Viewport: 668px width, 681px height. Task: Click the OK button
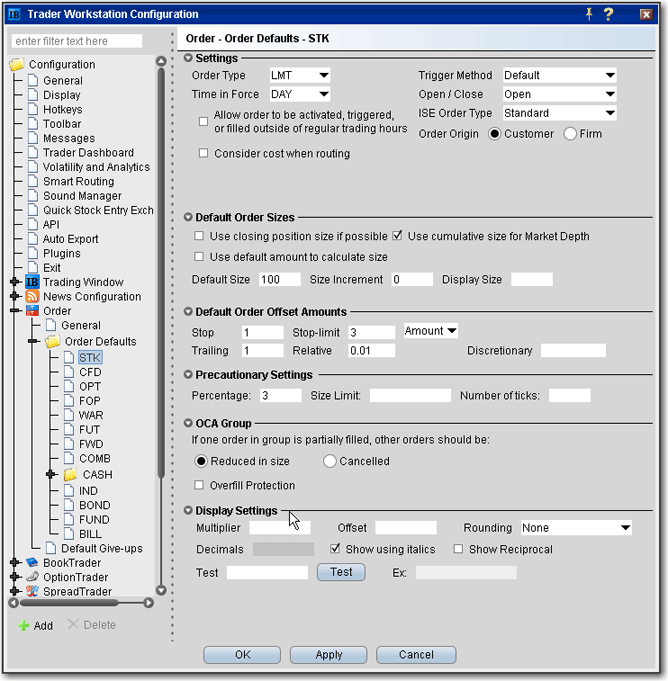pos(242,655)
